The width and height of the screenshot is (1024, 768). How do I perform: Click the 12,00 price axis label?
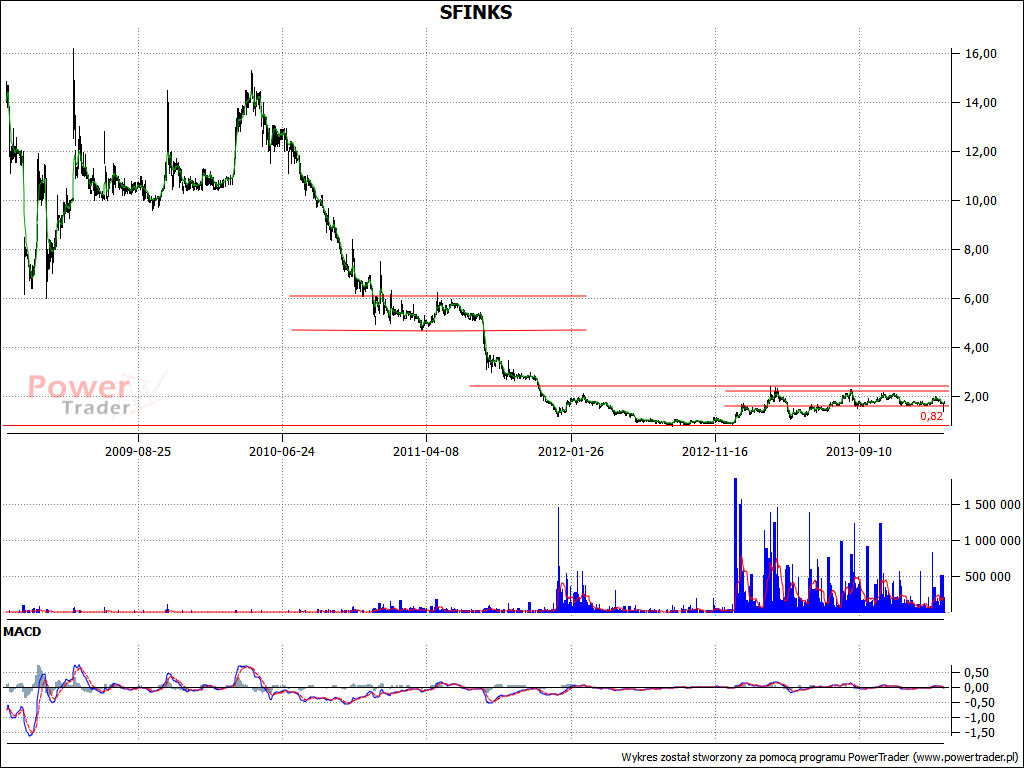981,152
